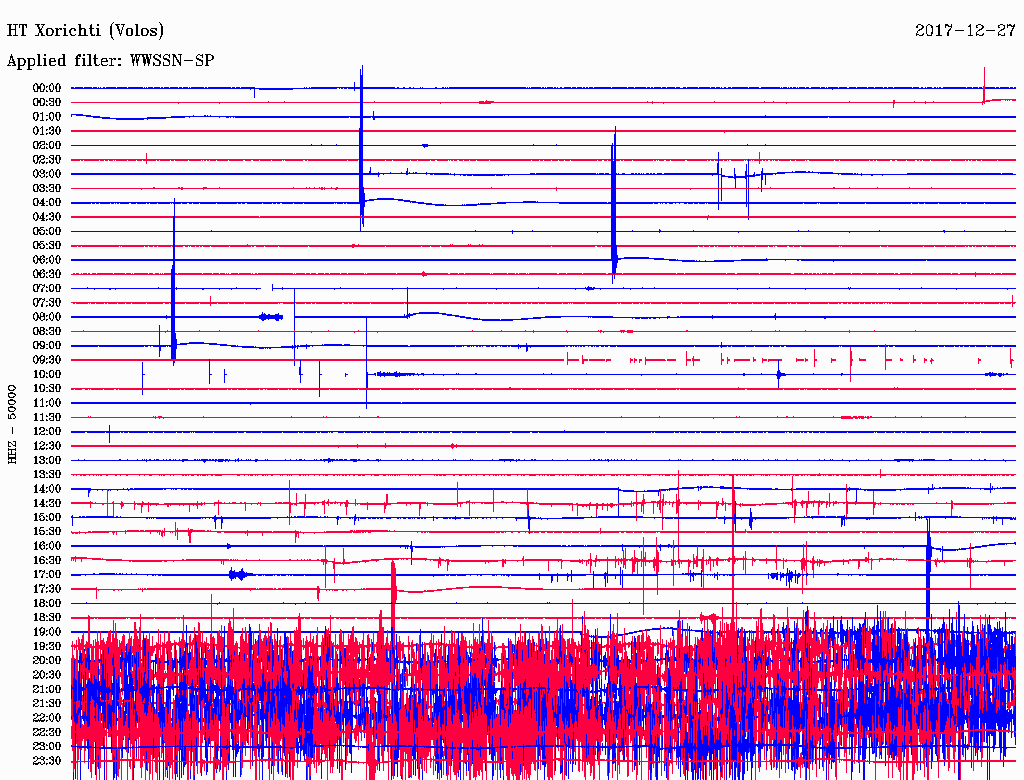Select the 06:30 time label

[x=47, y=274]
